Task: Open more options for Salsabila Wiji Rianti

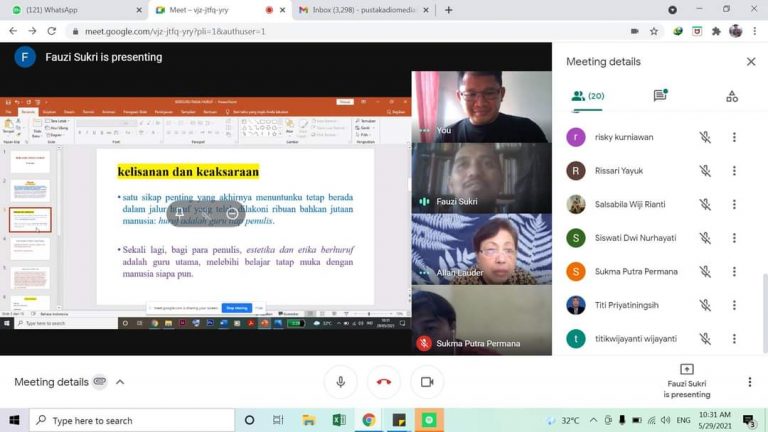Action: point(734,204)
